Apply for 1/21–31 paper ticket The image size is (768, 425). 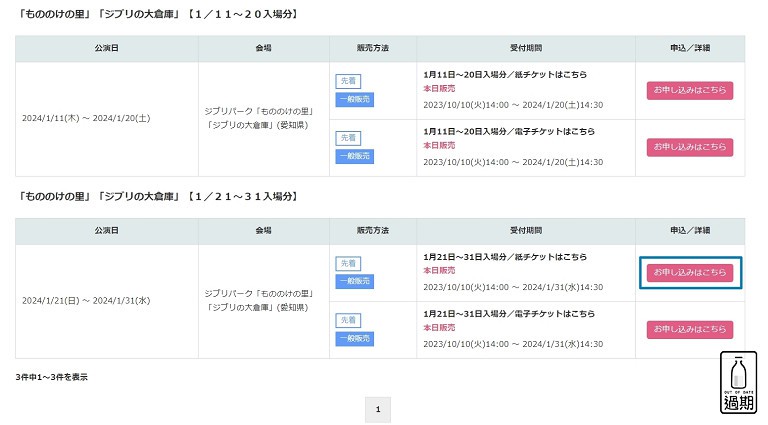click(x=690, y=273)
